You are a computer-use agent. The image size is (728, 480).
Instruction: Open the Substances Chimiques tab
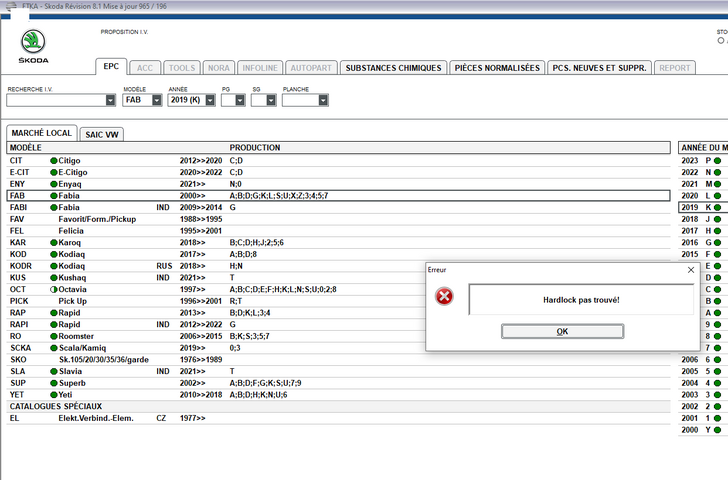click(393, 68)
